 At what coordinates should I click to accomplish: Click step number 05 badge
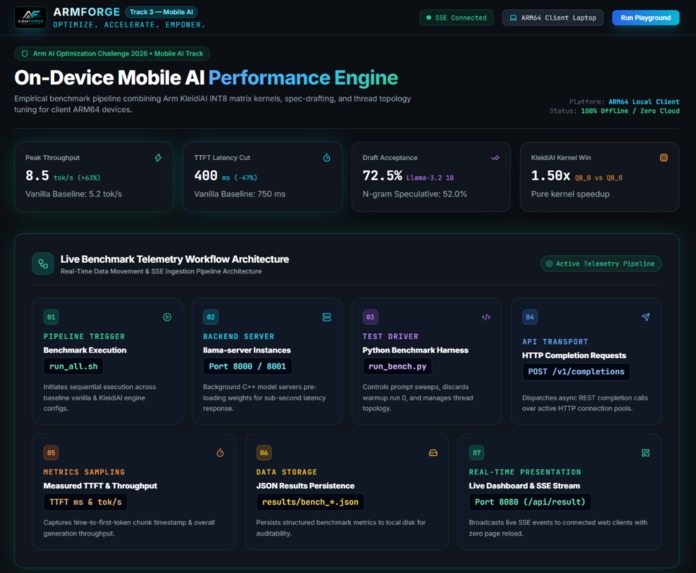51,453
